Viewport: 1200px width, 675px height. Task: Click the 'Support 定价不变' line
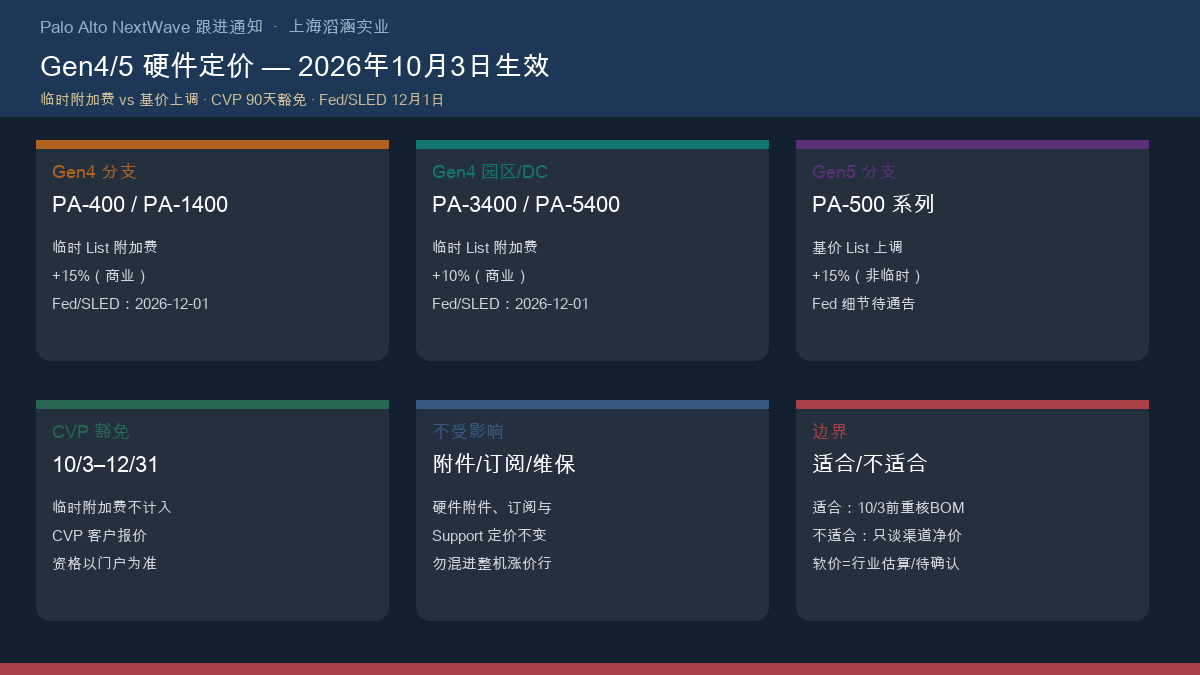pos(490,536)
